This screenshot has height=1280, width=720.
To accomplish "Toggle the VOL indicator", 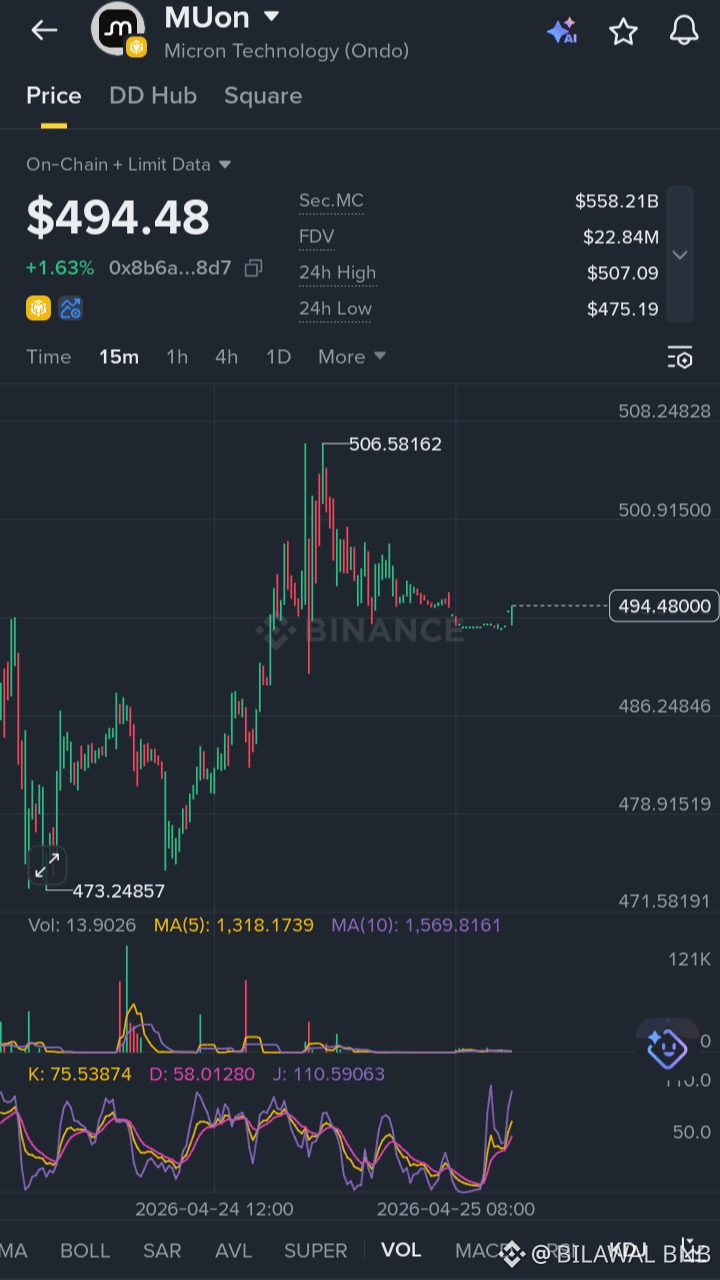I will click(x=401, y=1250).
